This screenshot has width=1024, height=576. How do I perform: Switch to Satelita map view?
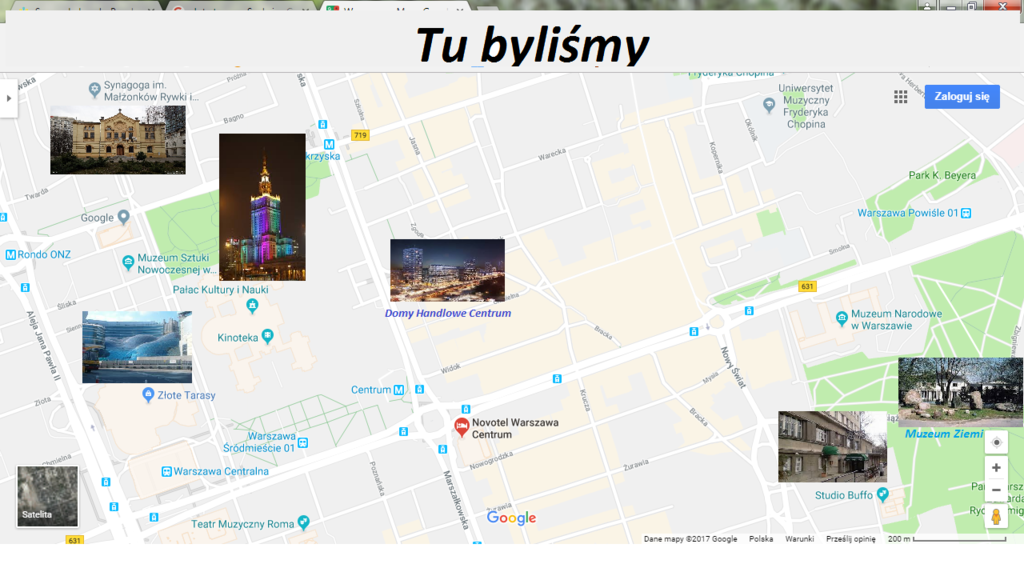[x=47, y=496]
